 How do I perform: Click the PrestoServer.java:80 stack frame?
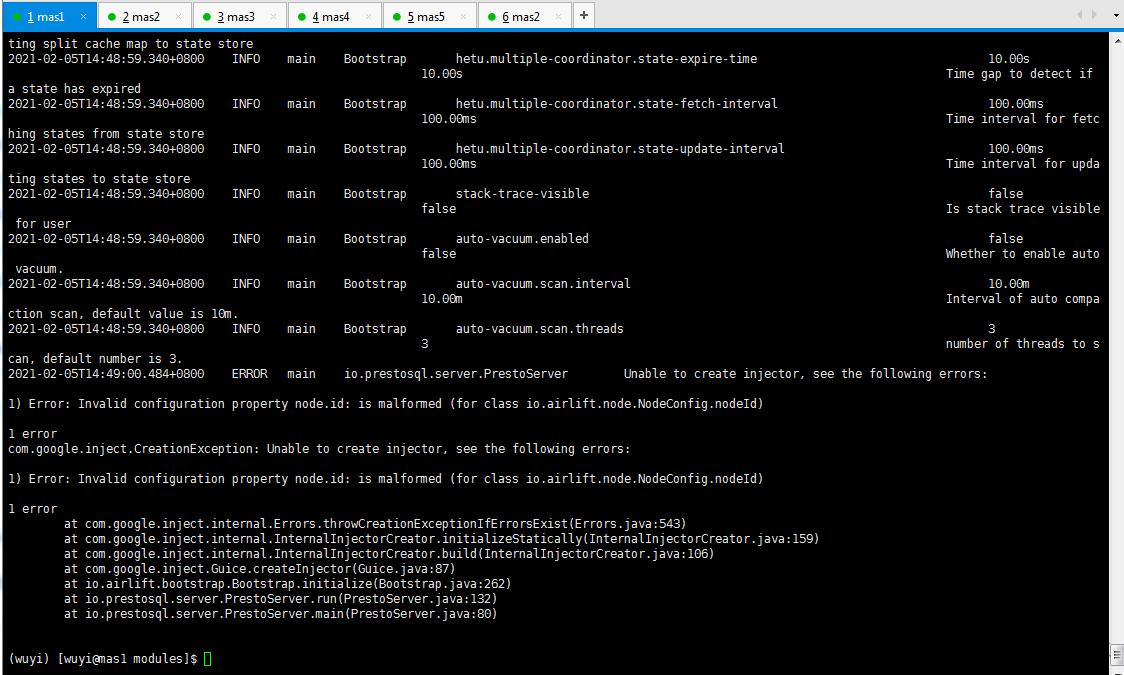(280, 614)
